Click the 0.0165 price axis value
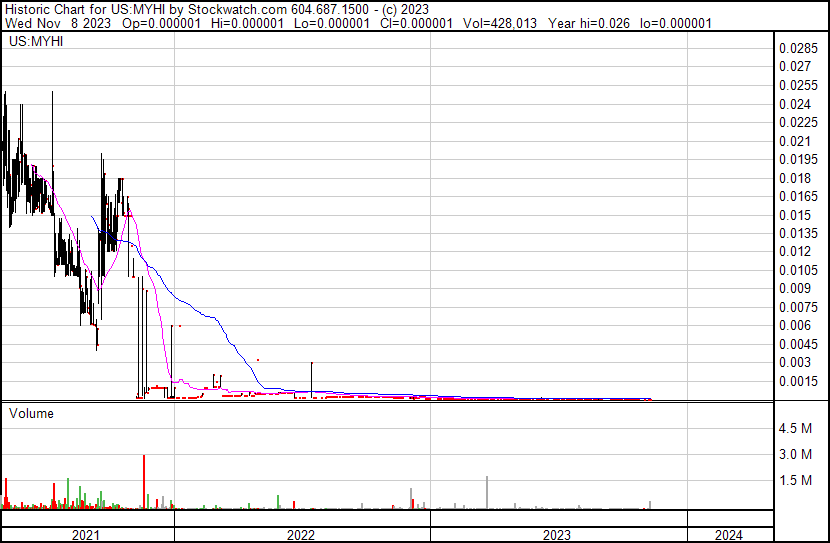The width and height of the screenshot is (830, 543). click(798, 196)
